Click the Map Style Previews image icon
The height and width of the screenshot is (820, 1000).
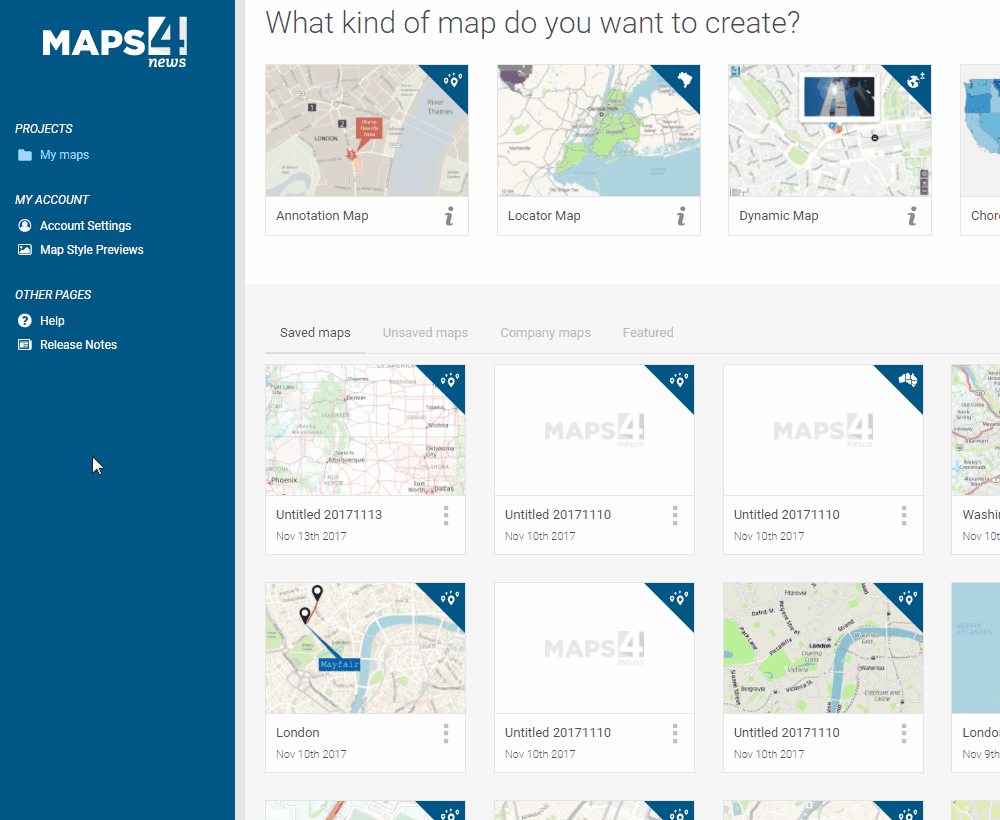pyautogui.click(x=25, y=250)
